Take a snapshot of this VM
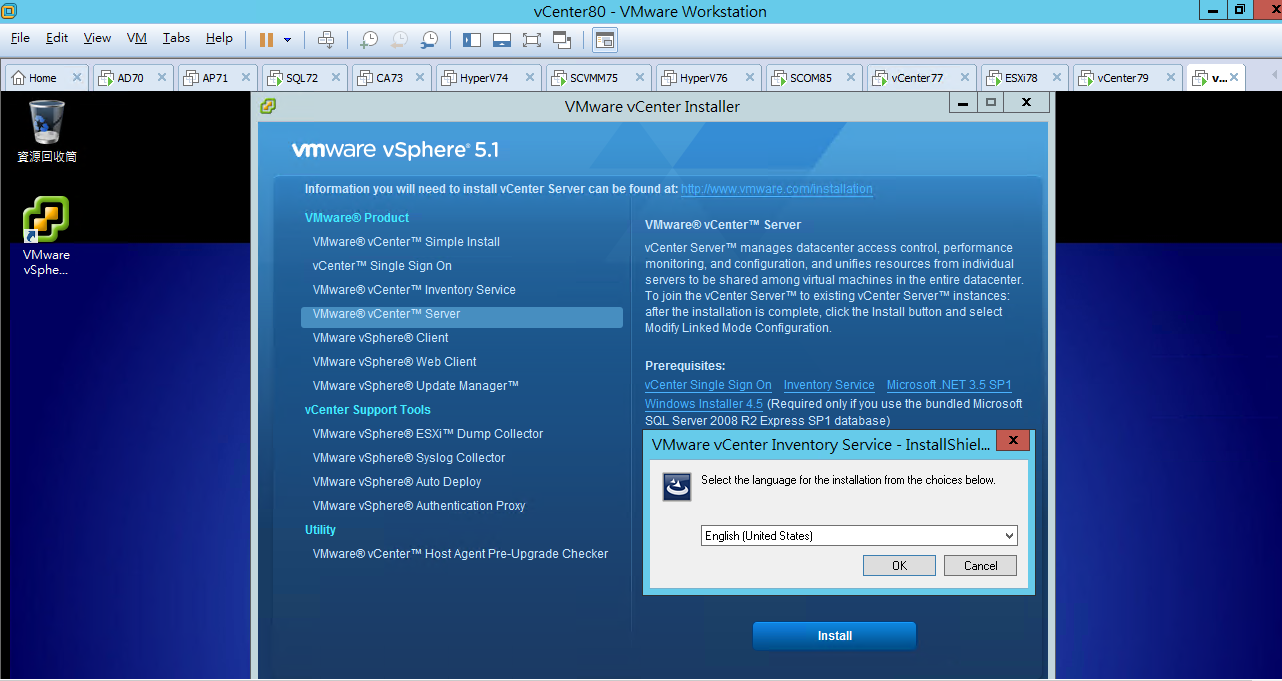 coord(369,40)
